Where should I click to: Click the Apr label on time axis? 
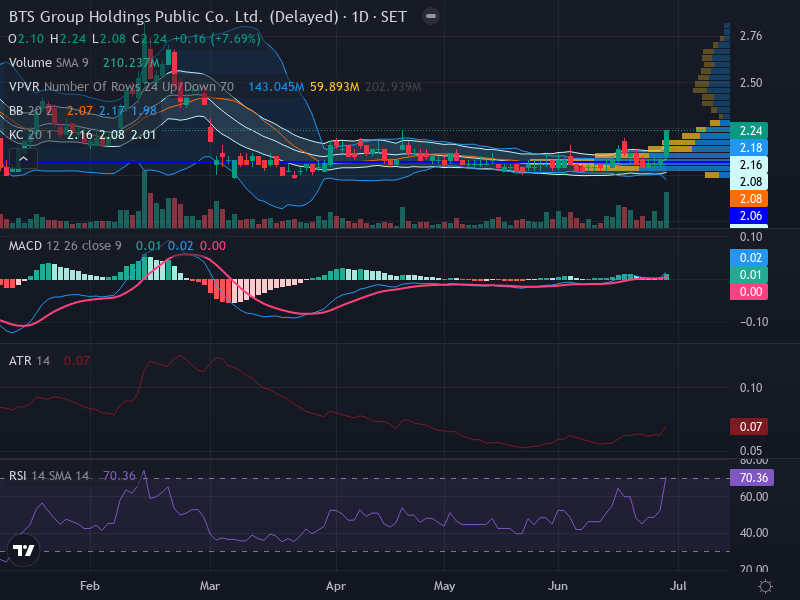tap(336, 586)
